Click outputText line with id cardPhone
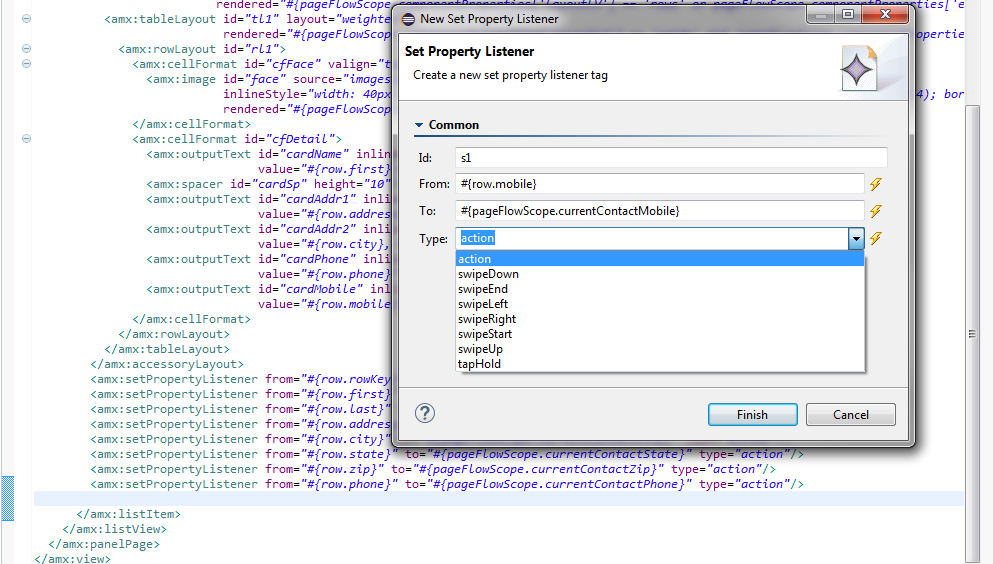Screen dimensions: 993x564 [269, 259]
